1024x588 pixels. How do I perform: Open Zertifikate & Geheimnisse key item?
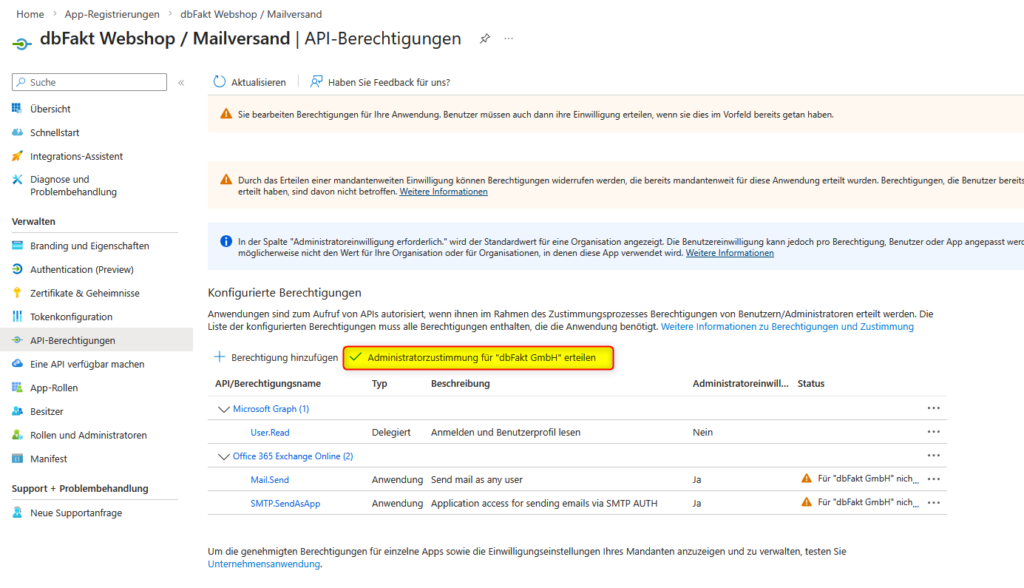84,293
